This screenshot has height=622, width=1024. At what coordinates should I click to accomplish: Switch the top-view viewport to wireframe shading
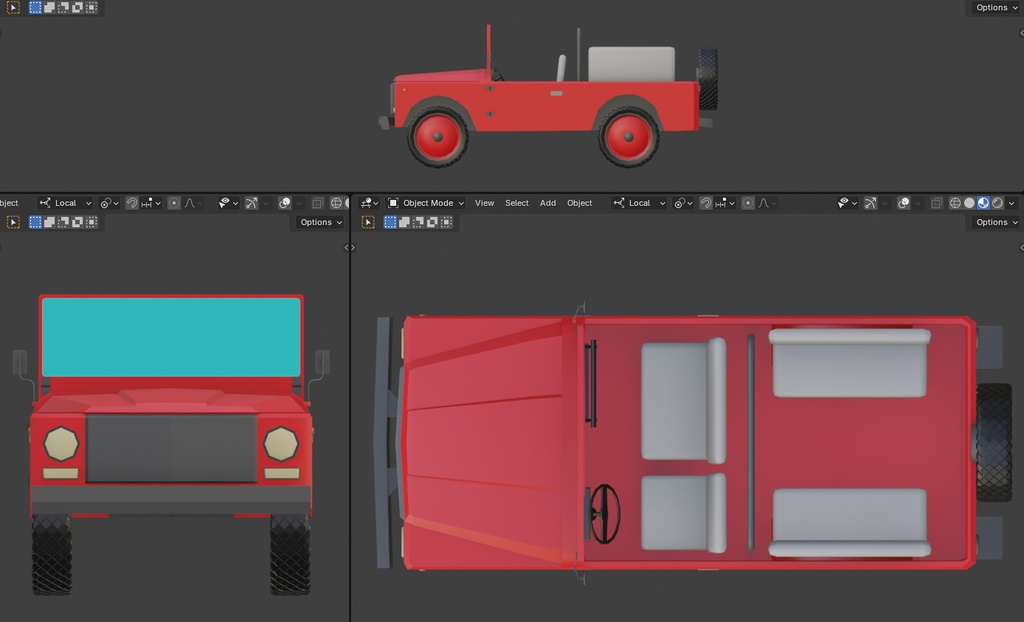click(955, 203)
